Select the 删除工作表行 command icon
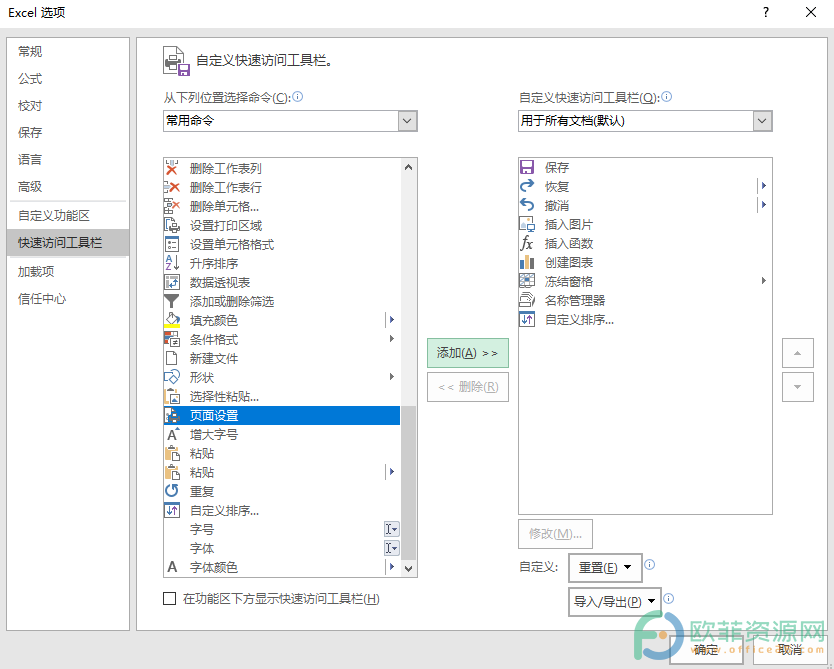Screen dimensions: 834x669 [172, 187]
